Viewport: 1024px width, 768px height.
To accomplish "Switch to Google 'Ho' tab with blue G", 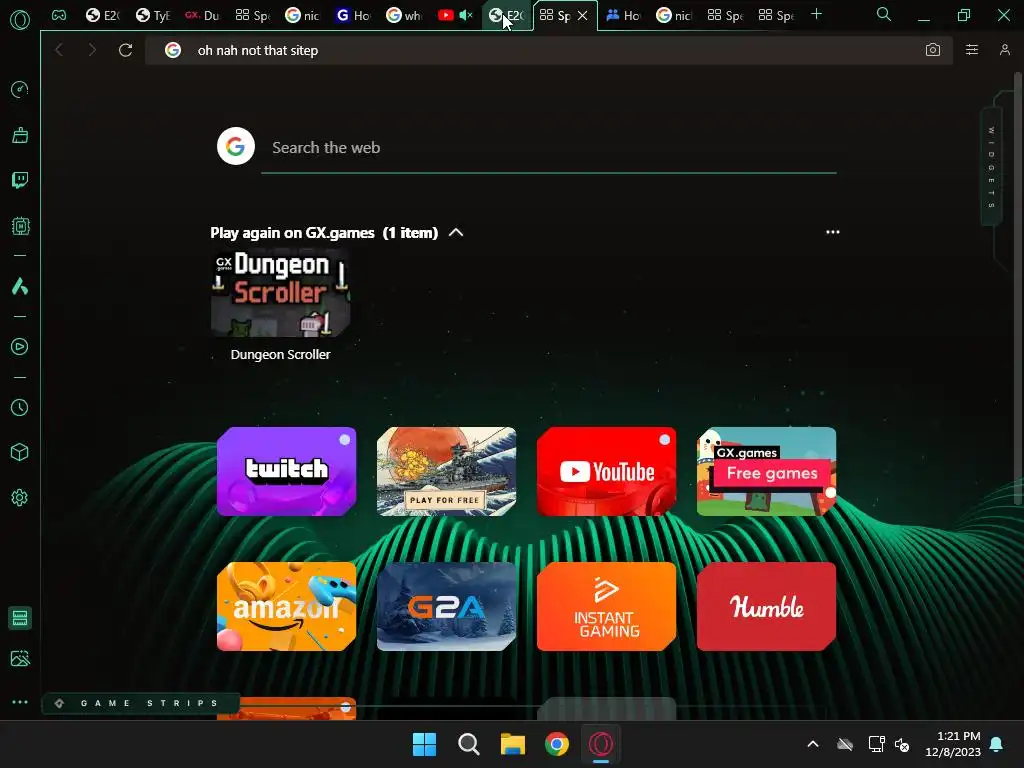I will pyautogui.click(x=353, y=15).
